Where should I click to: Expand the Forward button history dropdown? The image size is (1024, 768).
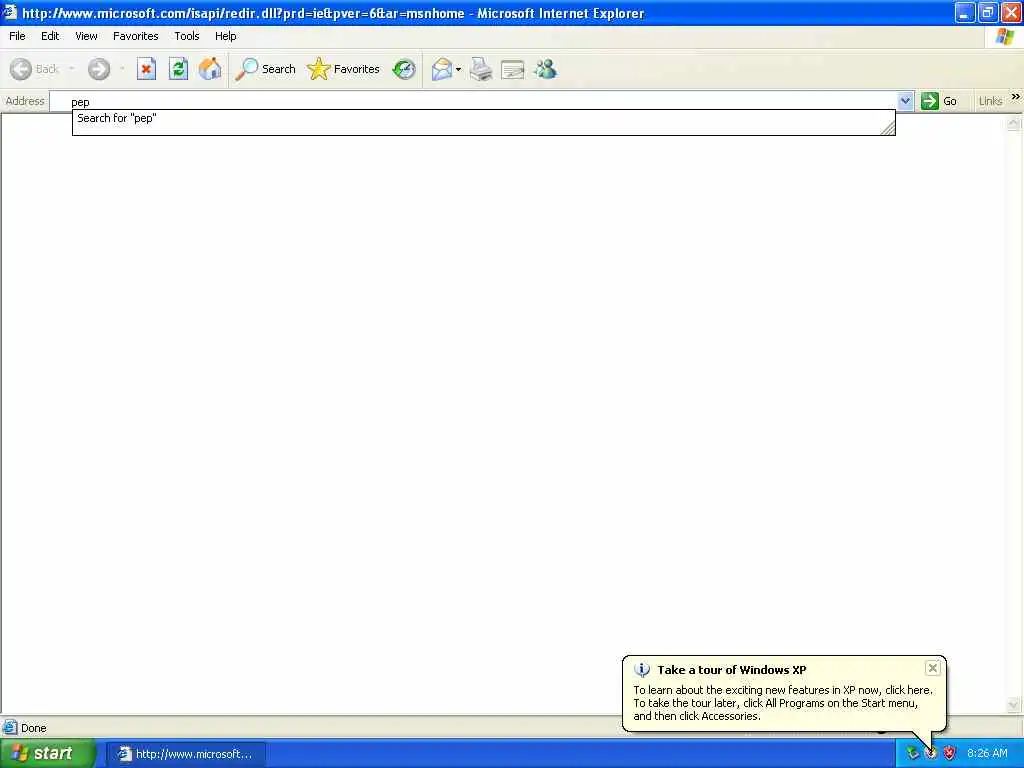[x=122, y=69]
